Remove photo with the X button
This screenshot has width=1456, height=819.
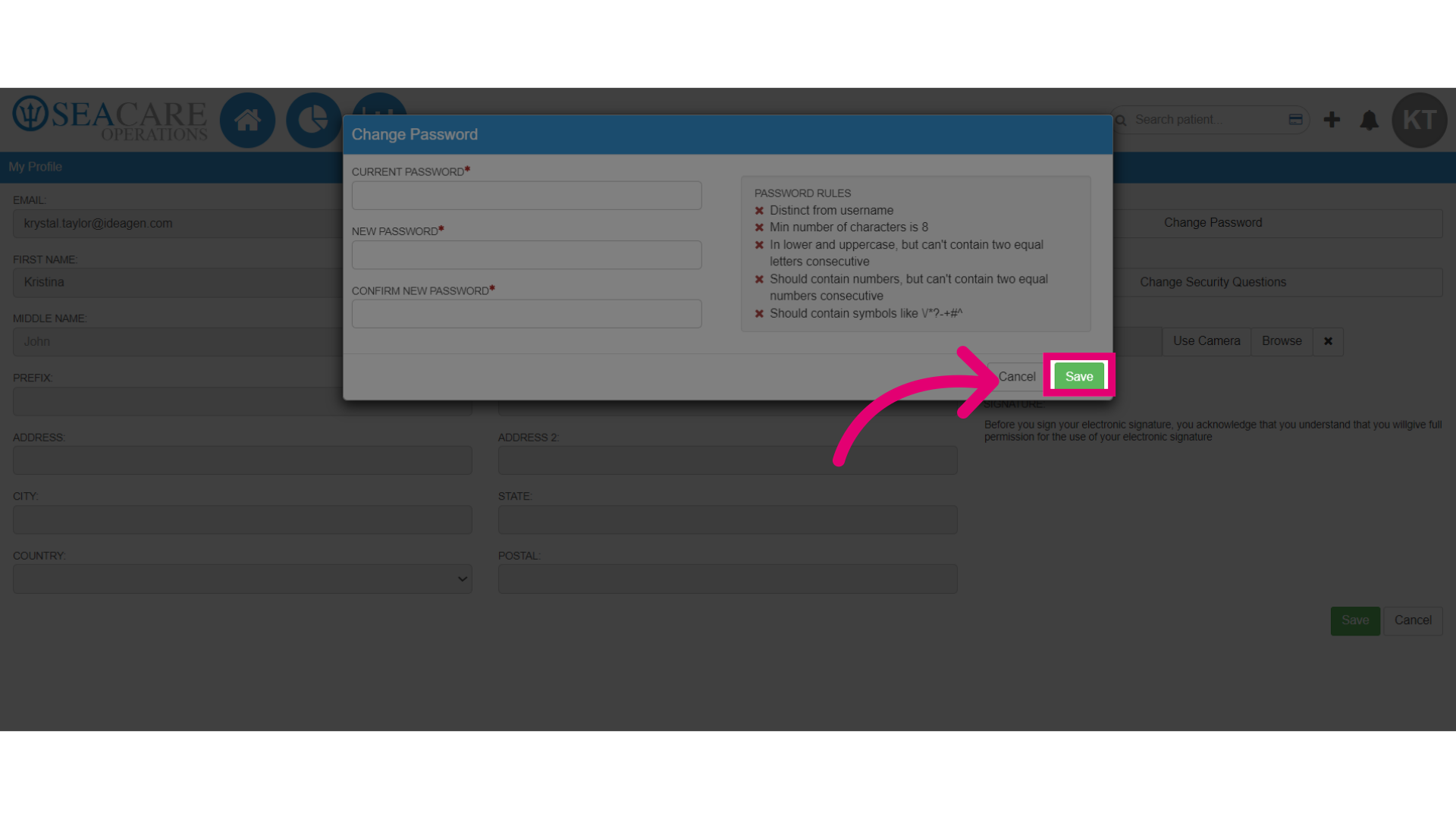point(1328,341)
